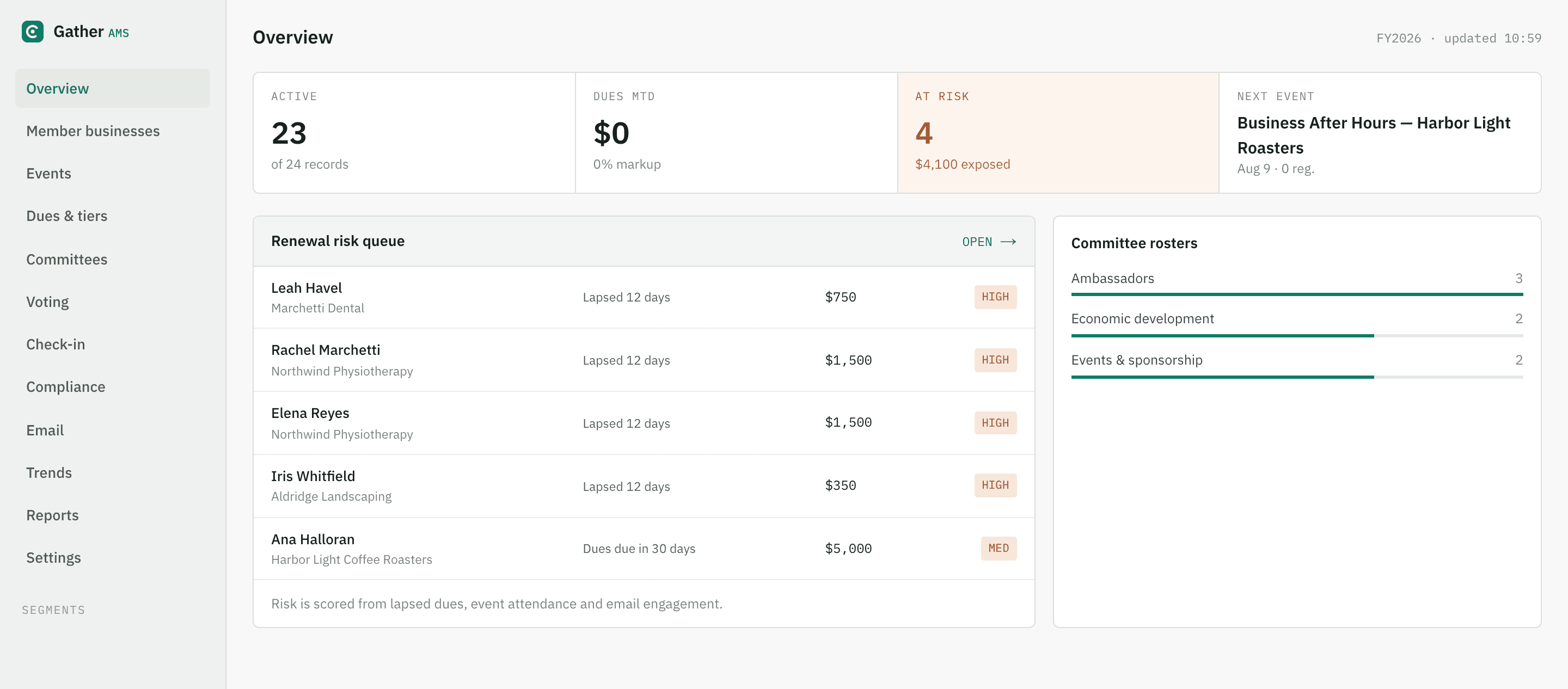Select the Dues MTD $0 card
The image size is (1568, 689).
pyautogui.click(x=736, y=133)
